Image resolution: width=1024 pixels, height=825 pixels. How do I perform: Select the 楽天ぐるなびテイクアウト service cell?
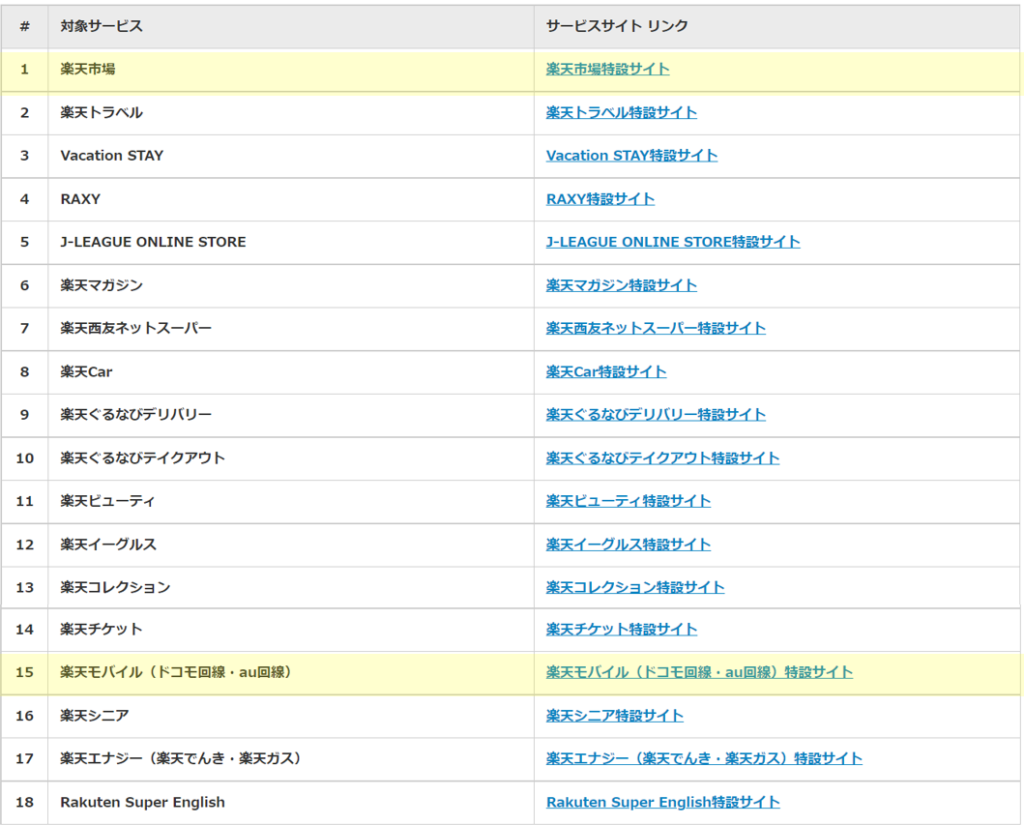click(x=291, y=459)
